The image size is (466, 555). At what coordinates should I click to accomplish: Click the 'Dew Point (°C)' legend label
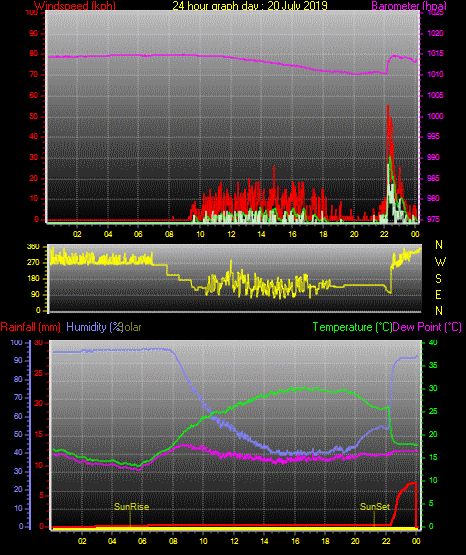[427, 327]
